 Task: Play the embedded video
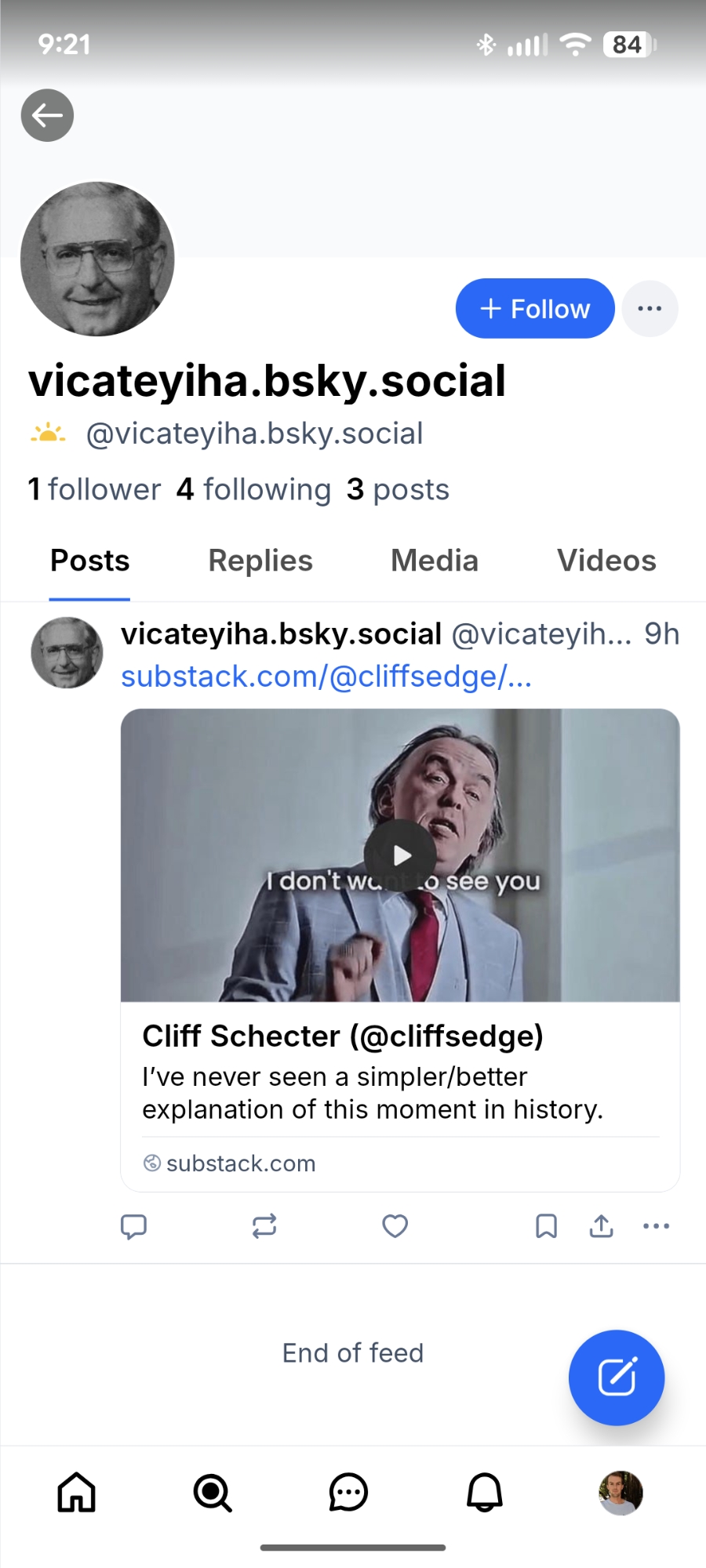[x=400, y=855]
